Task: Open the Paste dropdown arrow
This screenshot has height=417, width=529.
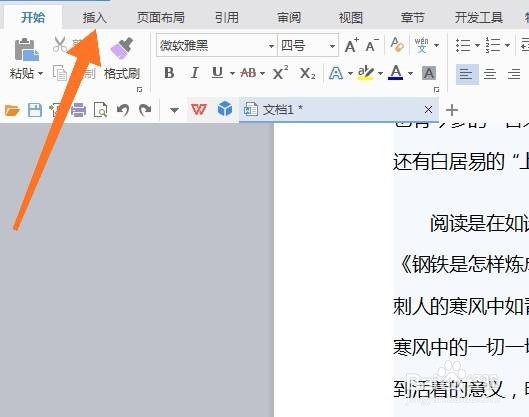Action: [x=40, y=73]
